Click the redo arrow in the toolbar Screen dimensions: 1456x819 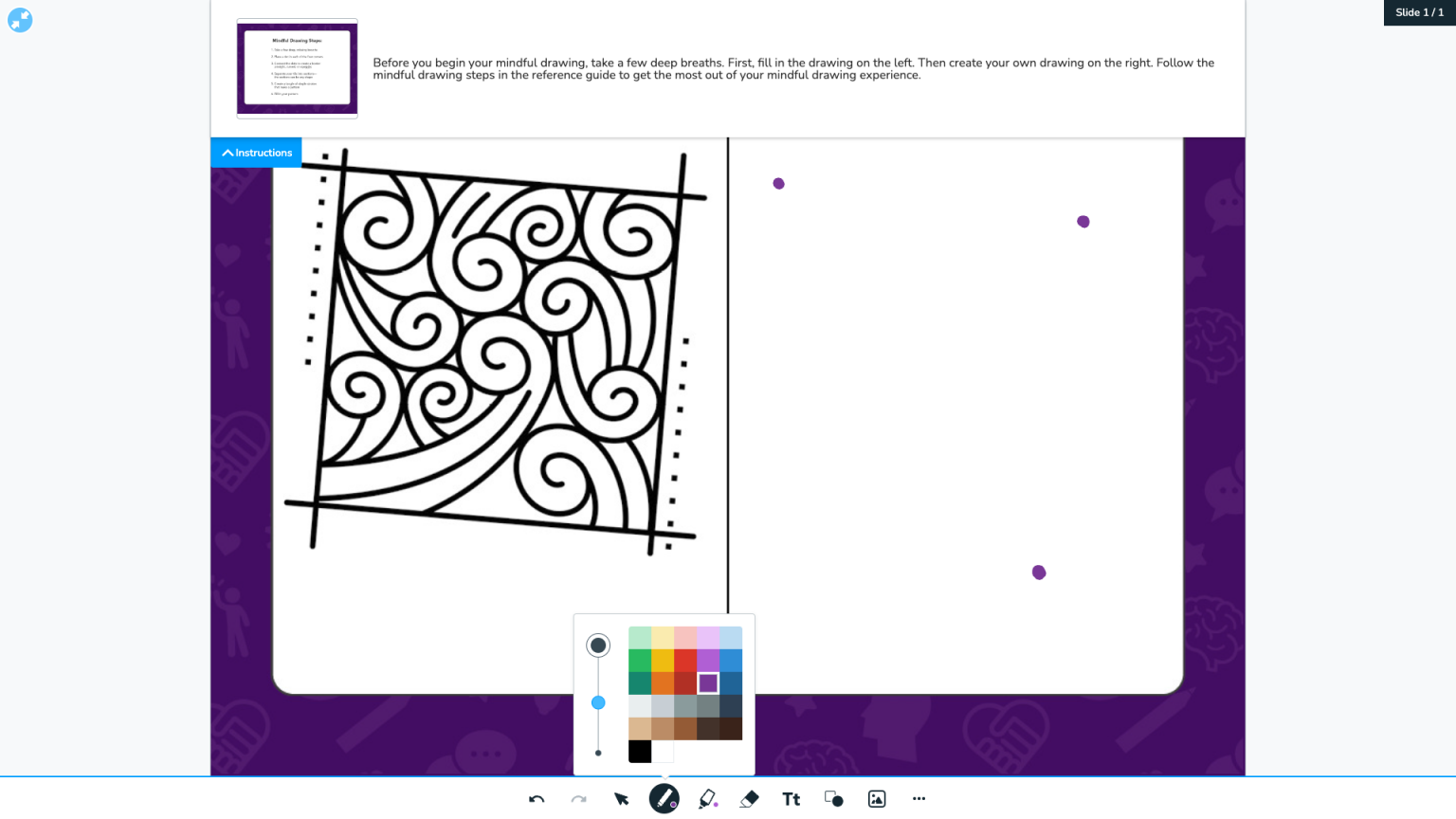[x=578, y=799]
